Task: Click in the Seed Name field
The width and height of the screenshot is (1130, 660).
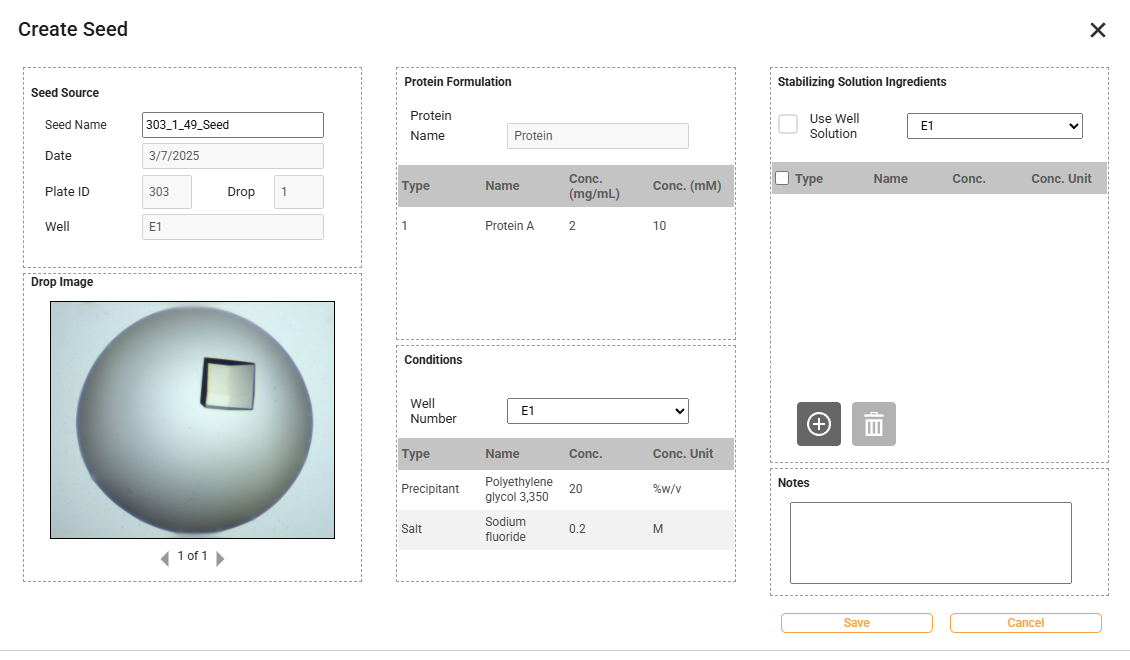Action: 232,125
